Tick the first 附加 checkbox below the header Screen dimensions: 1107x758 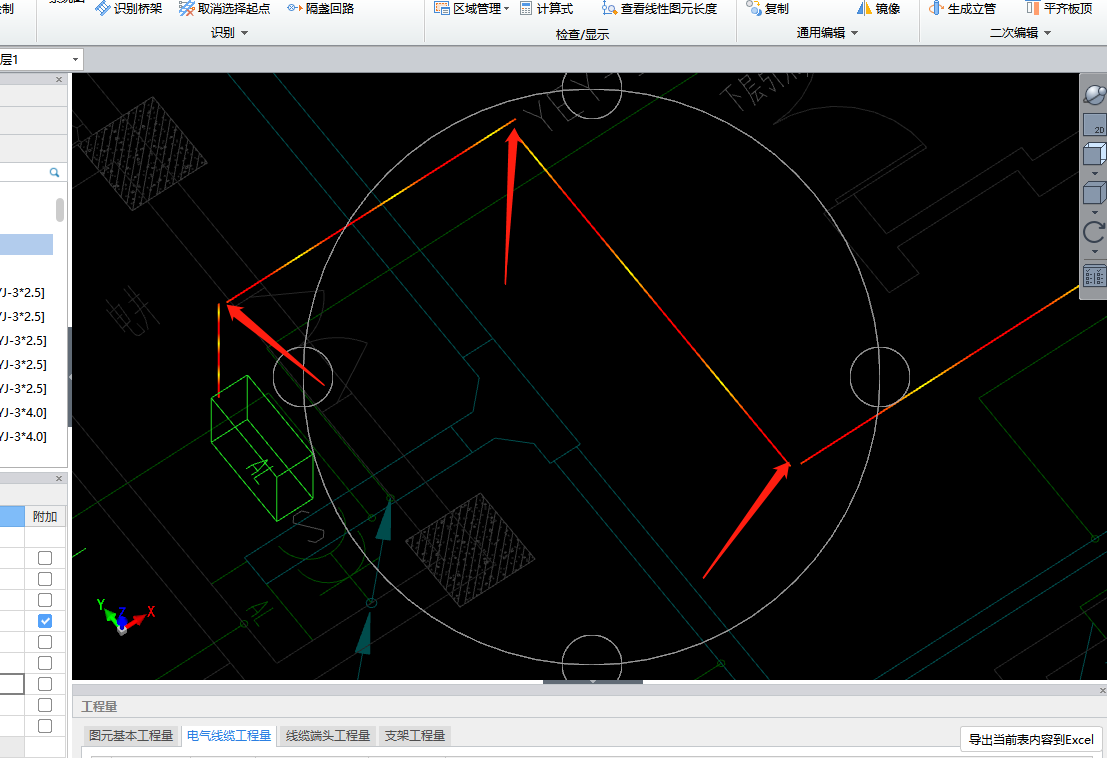[45, 558]
